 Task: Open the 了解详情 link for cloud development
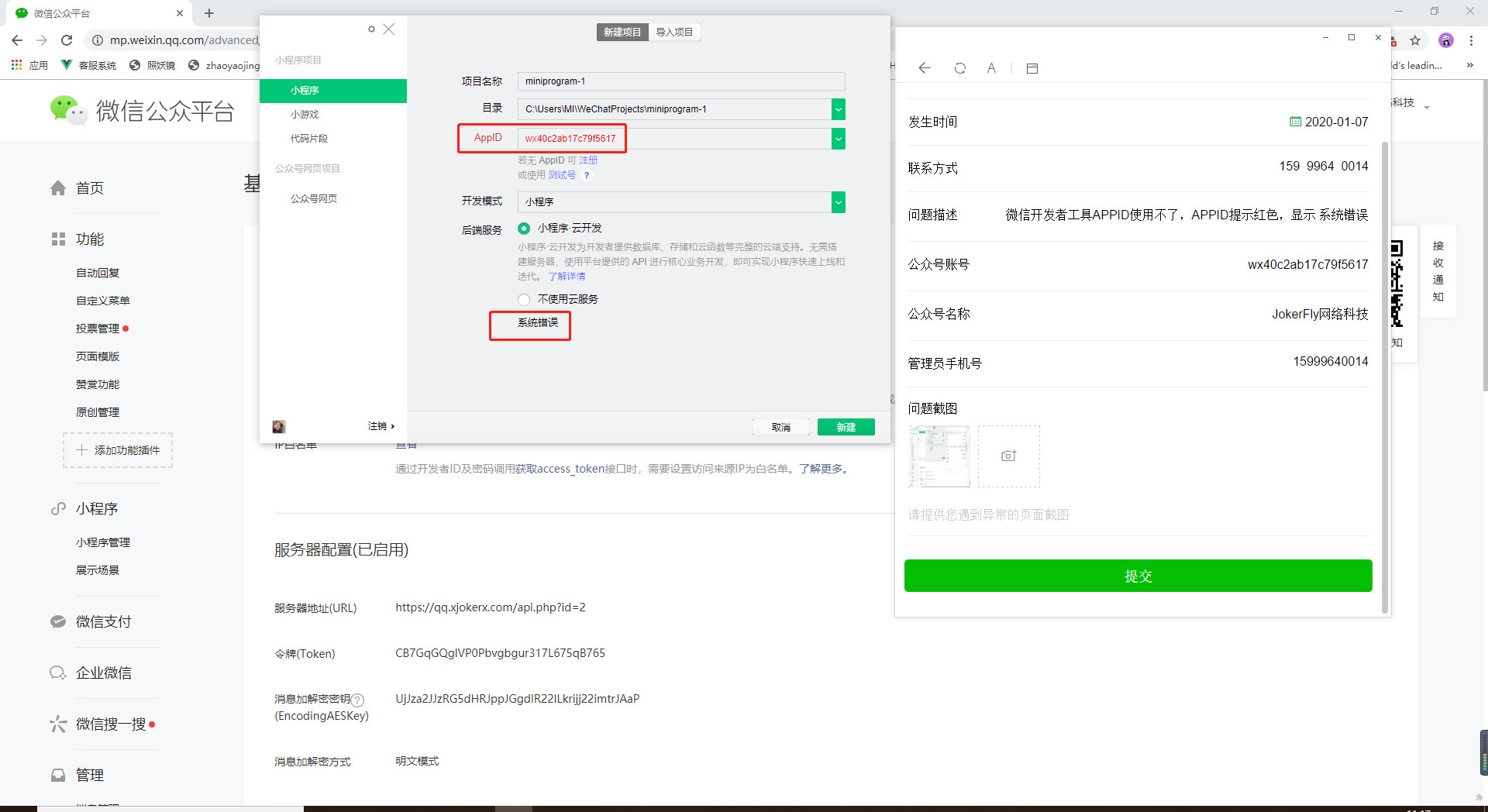click(567, 277)
